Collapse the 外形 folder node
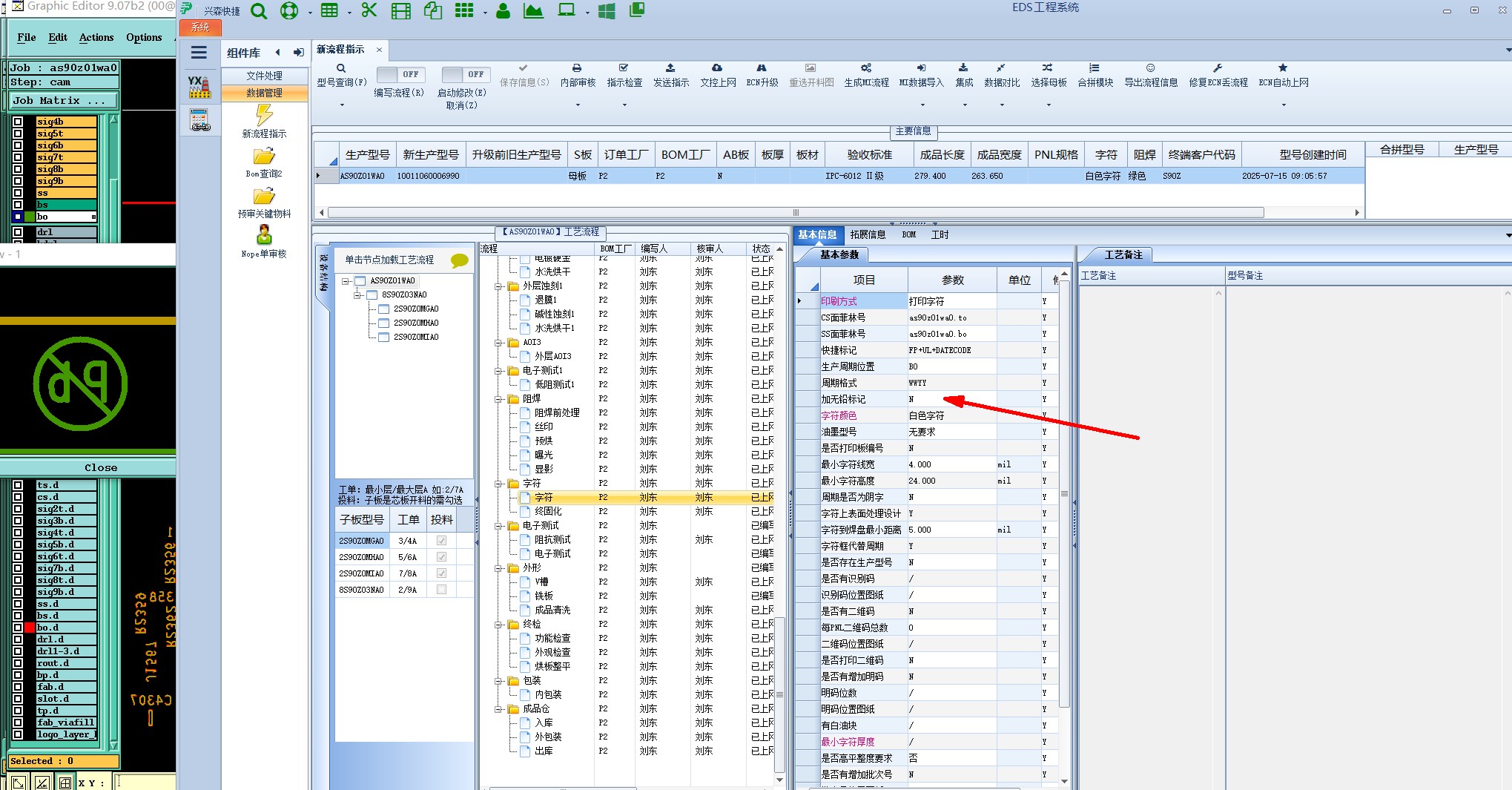The image size is (1512, 790). pos(499,567)
